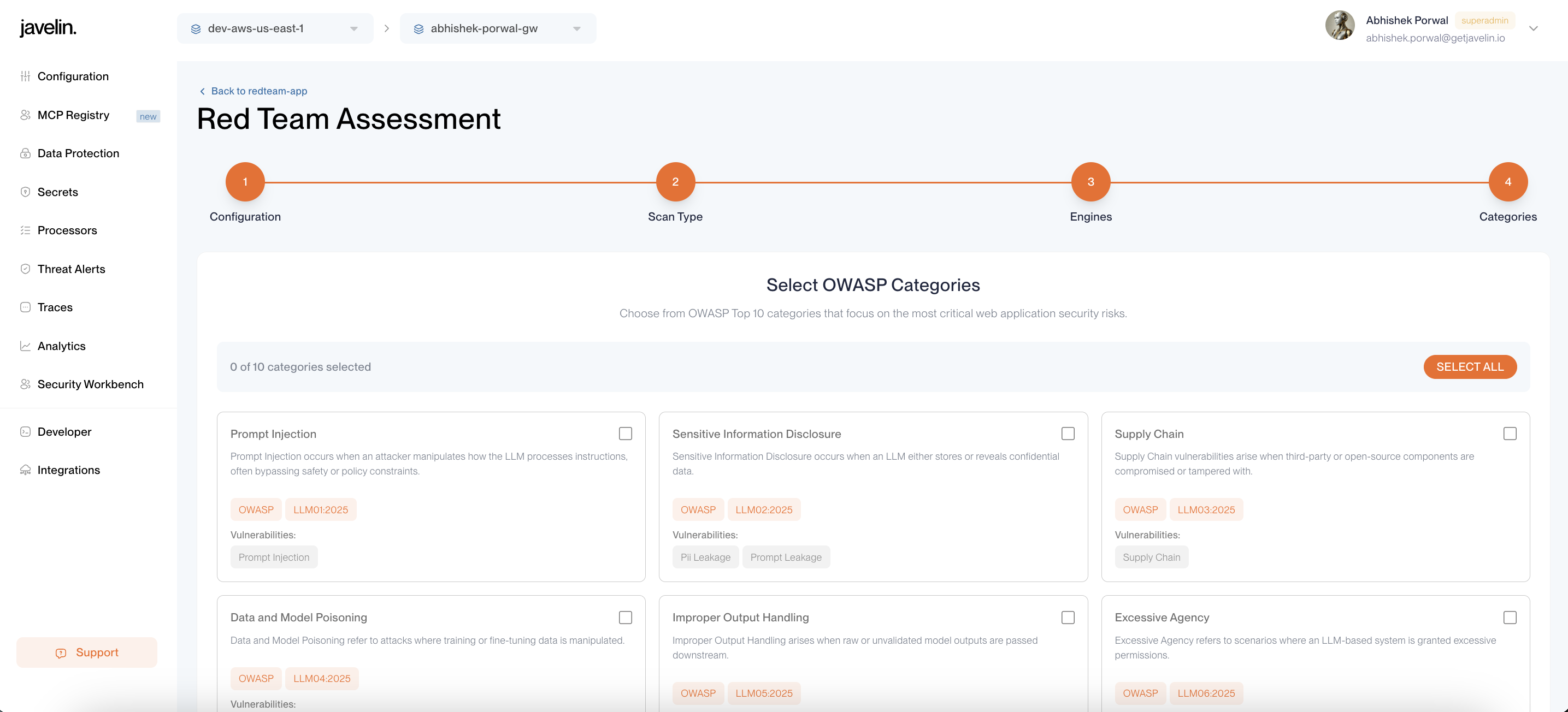Click the OWASP tag in Prompt Injection card
The width and height of the screenshot is (1568, 712).
pos(256,509)
